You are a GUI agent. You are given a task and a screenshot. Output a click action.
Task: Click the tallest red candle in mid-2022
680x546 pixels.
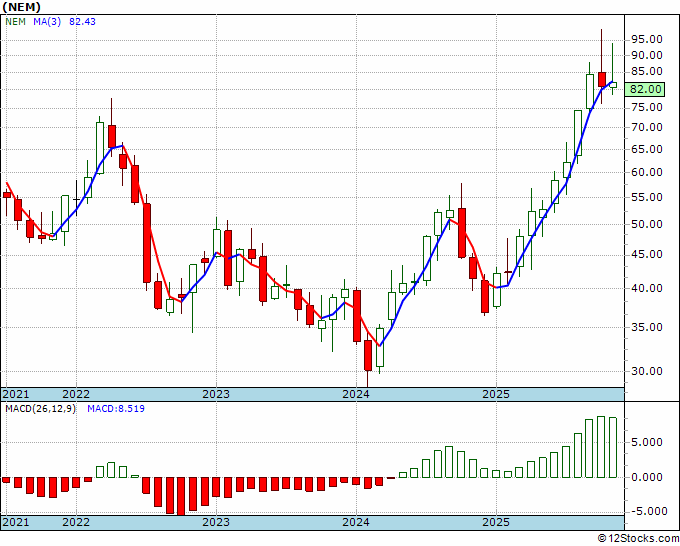tap(147, 243)
